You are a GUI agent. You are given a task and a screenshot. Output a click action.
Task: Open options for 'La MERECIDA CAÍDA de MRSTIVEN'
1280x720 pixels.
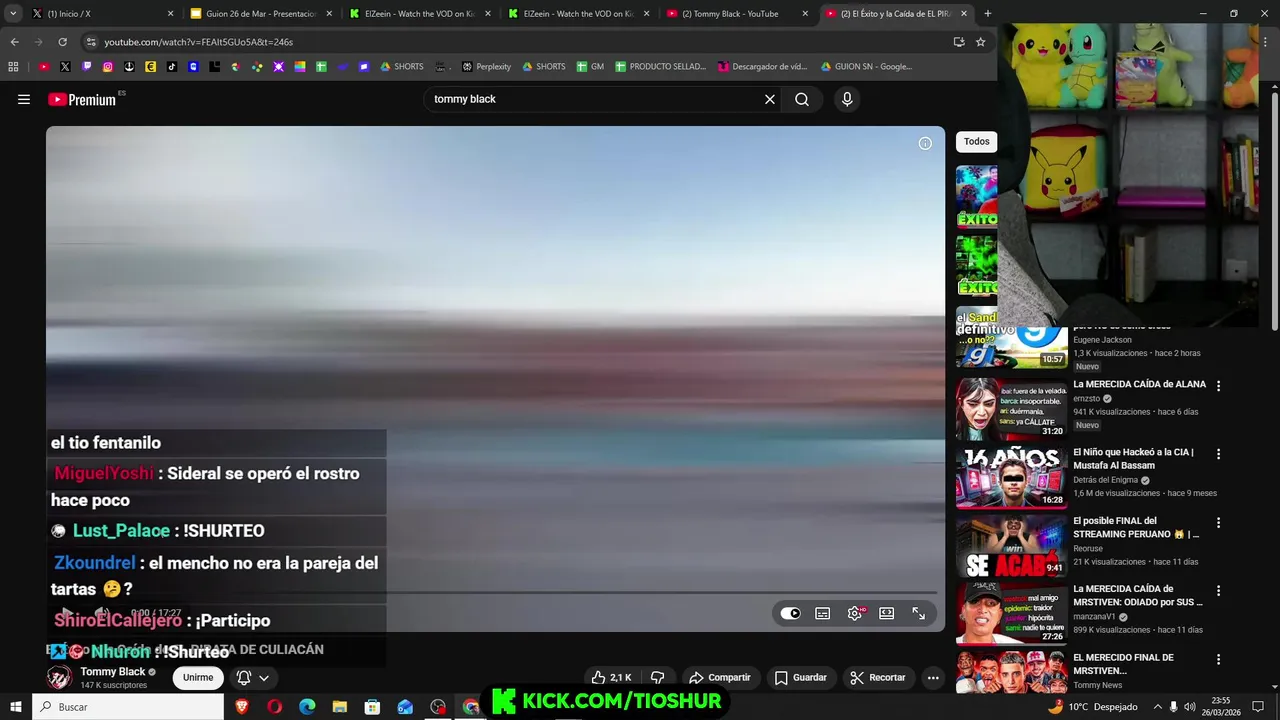pos(1218,591)
